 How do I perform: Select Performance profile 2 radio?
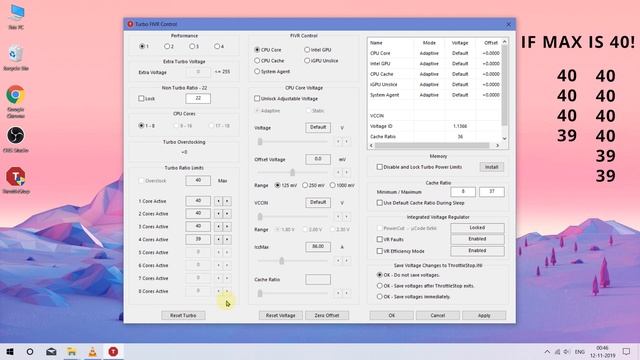click(x=167, y=46)
